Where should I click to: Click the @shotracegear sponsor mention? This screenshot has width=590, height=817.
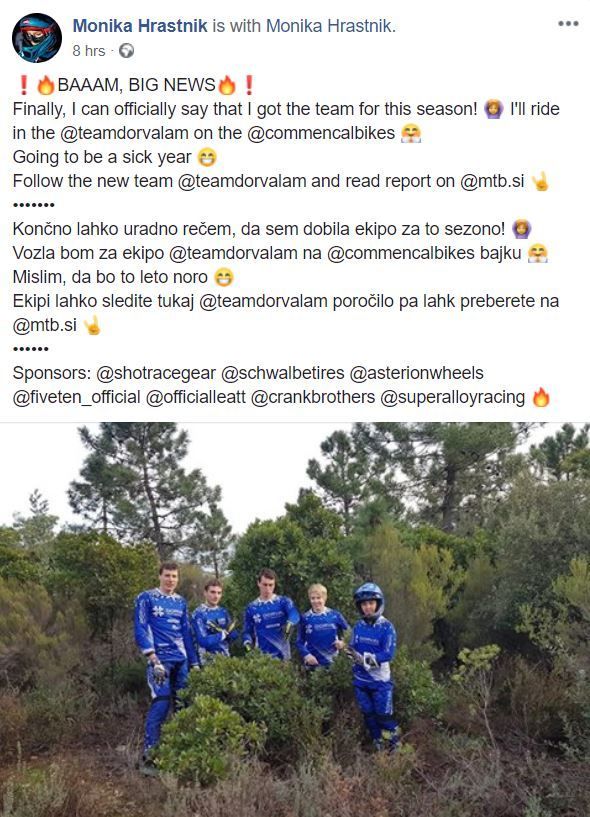point(156,373)
